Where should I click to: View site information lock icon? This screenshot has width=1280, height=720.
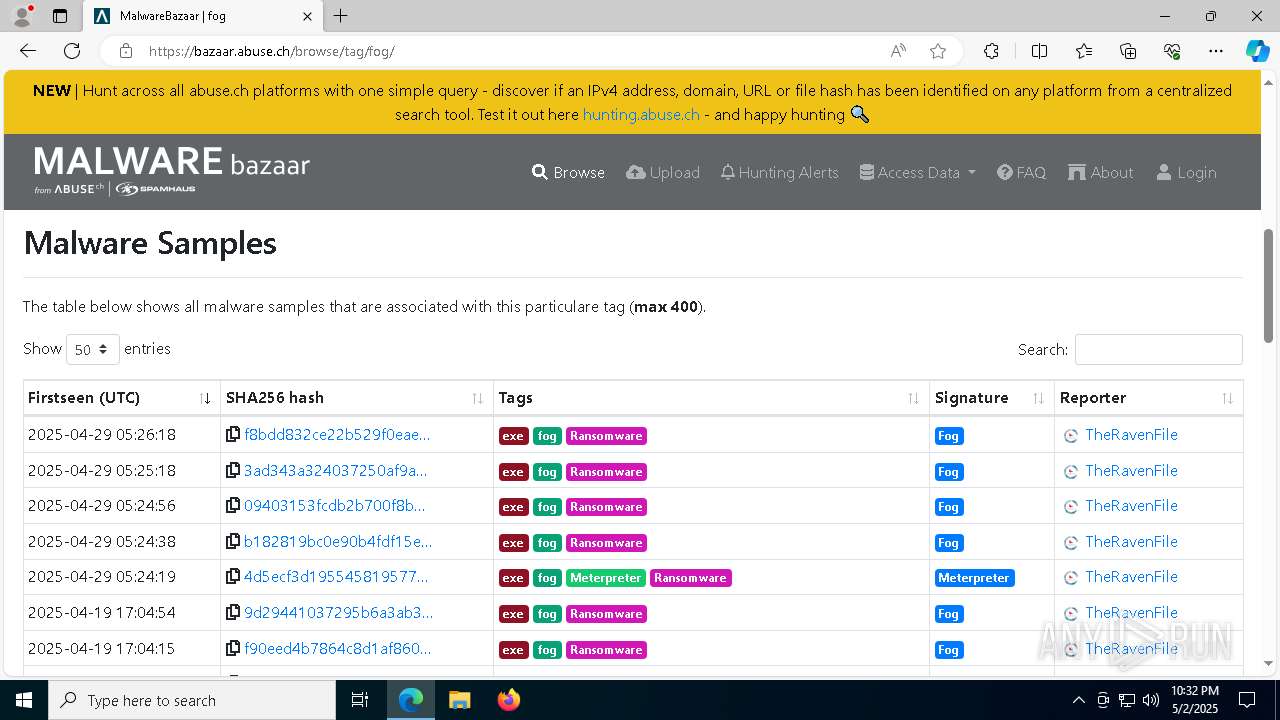tap(126, 51)
